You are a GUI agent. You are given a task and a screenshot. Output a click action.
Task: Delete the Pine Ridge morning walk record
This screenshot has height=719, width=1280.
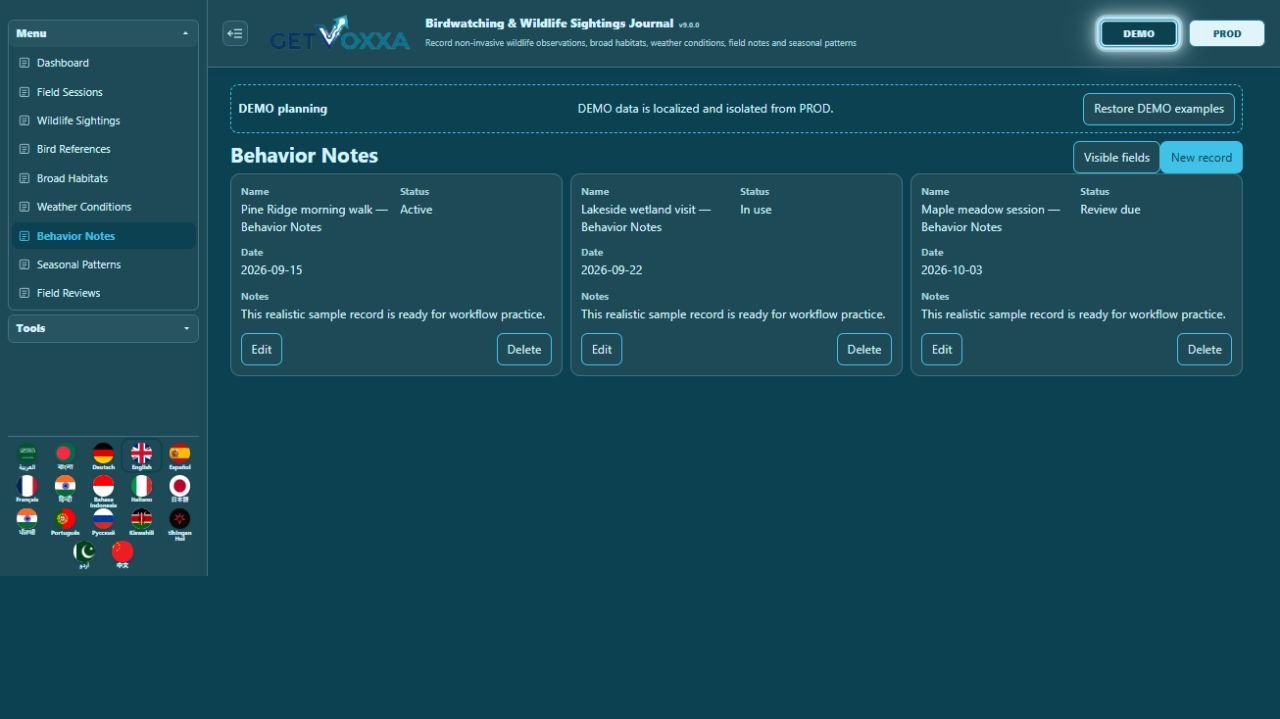524,349
